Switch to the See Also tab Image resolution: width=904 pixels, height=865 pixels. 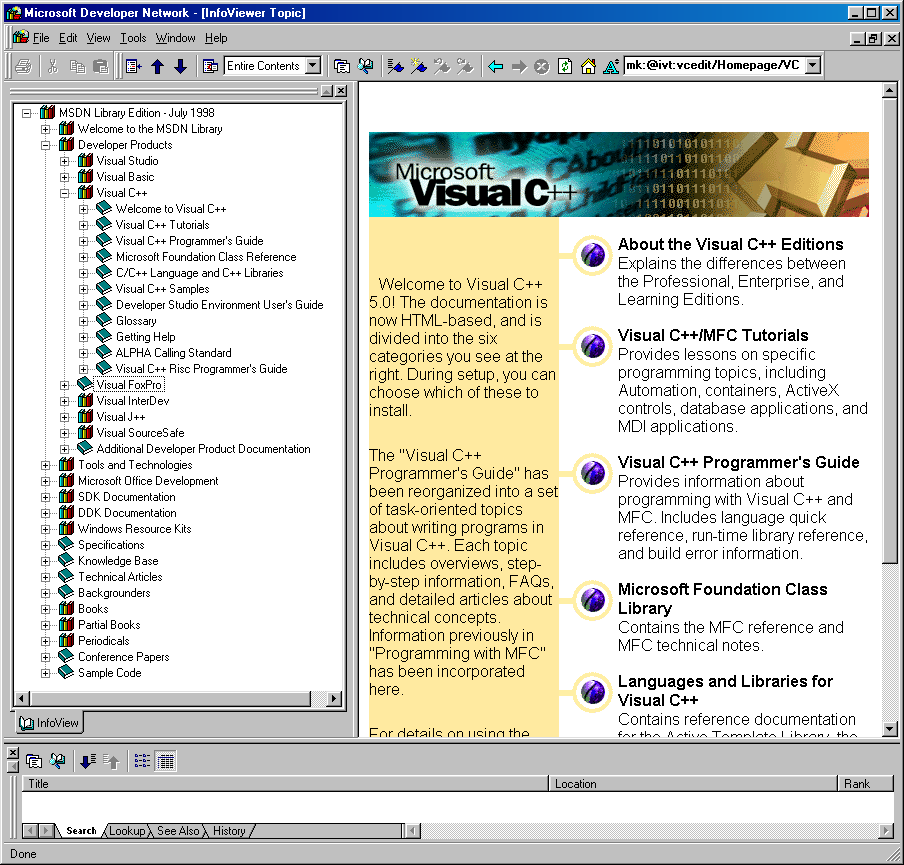(x=178, y=831)
